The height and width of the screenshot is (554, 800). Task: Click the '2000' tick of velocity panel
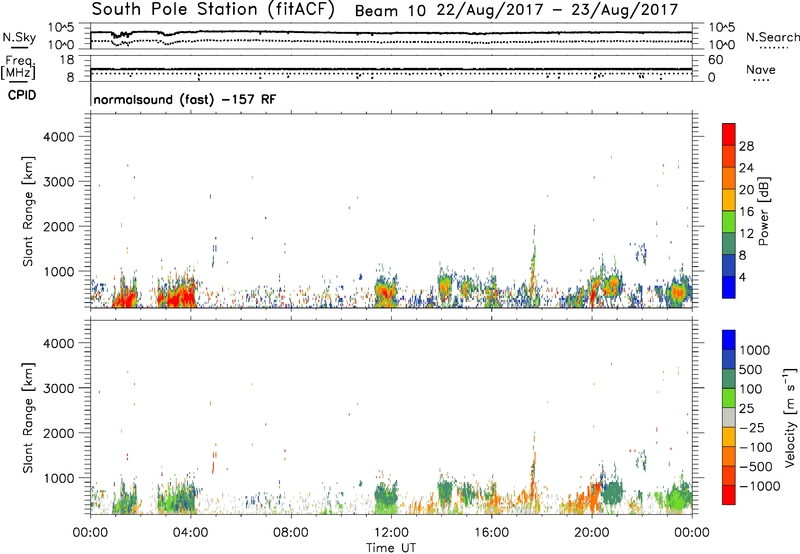(58, 433)
